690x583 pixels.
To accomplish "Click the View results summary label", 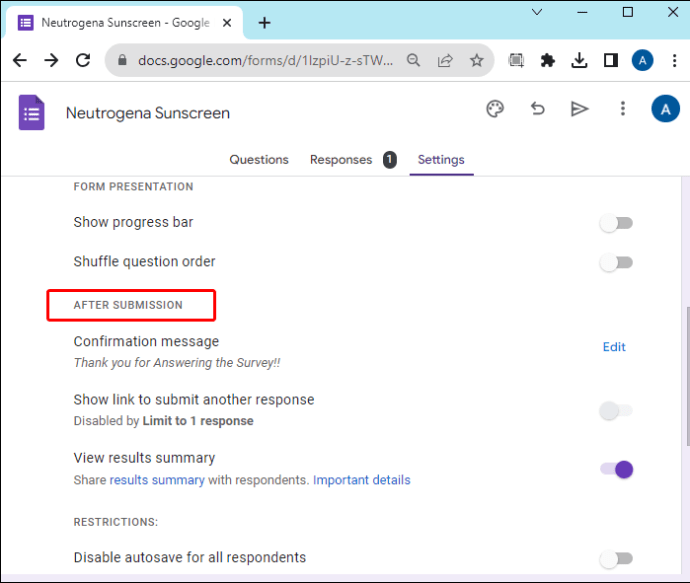I will (x=144, y=458).
